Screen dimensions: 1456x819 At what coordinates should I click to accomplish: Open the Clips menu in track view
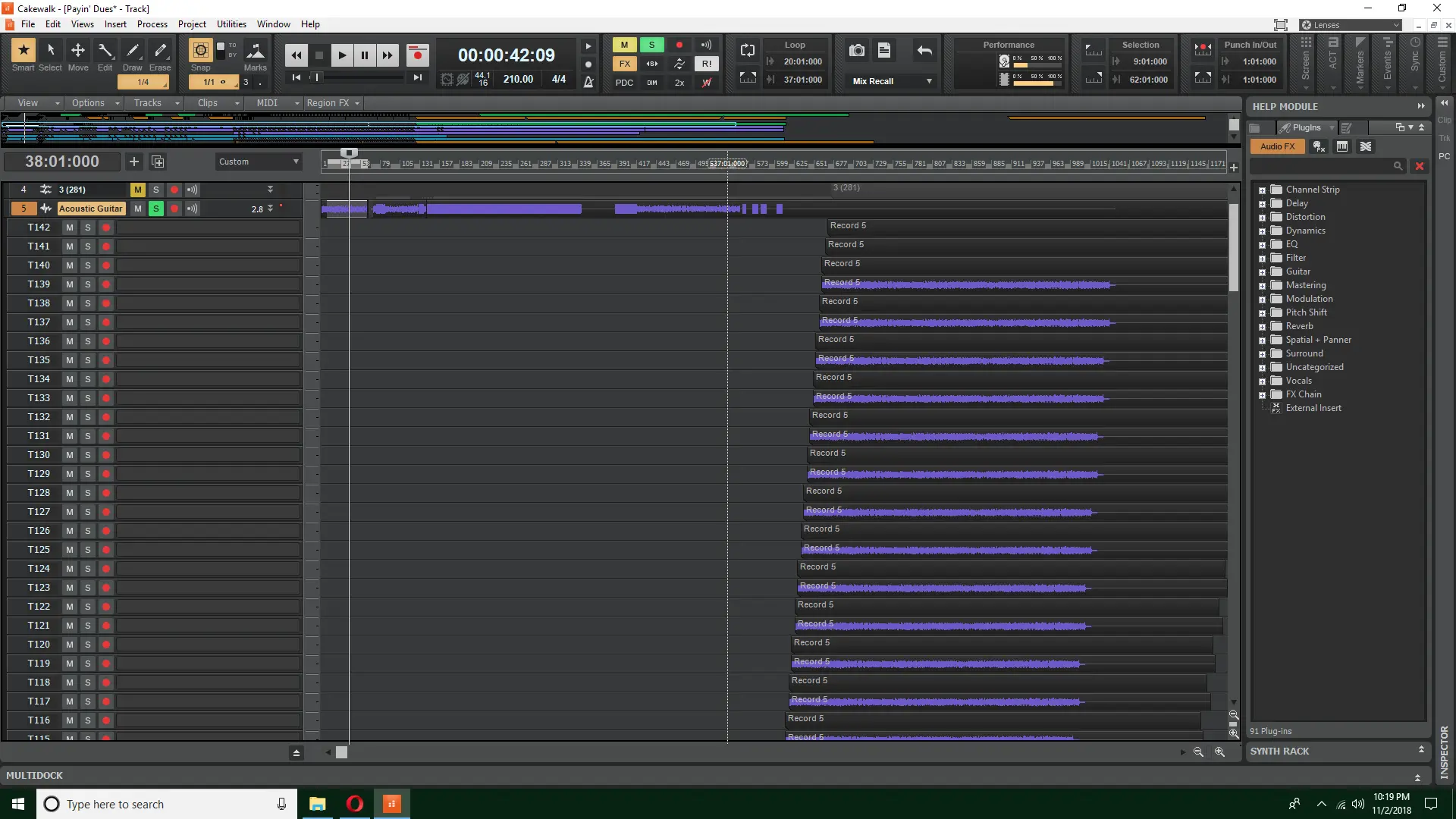(207, 103)
